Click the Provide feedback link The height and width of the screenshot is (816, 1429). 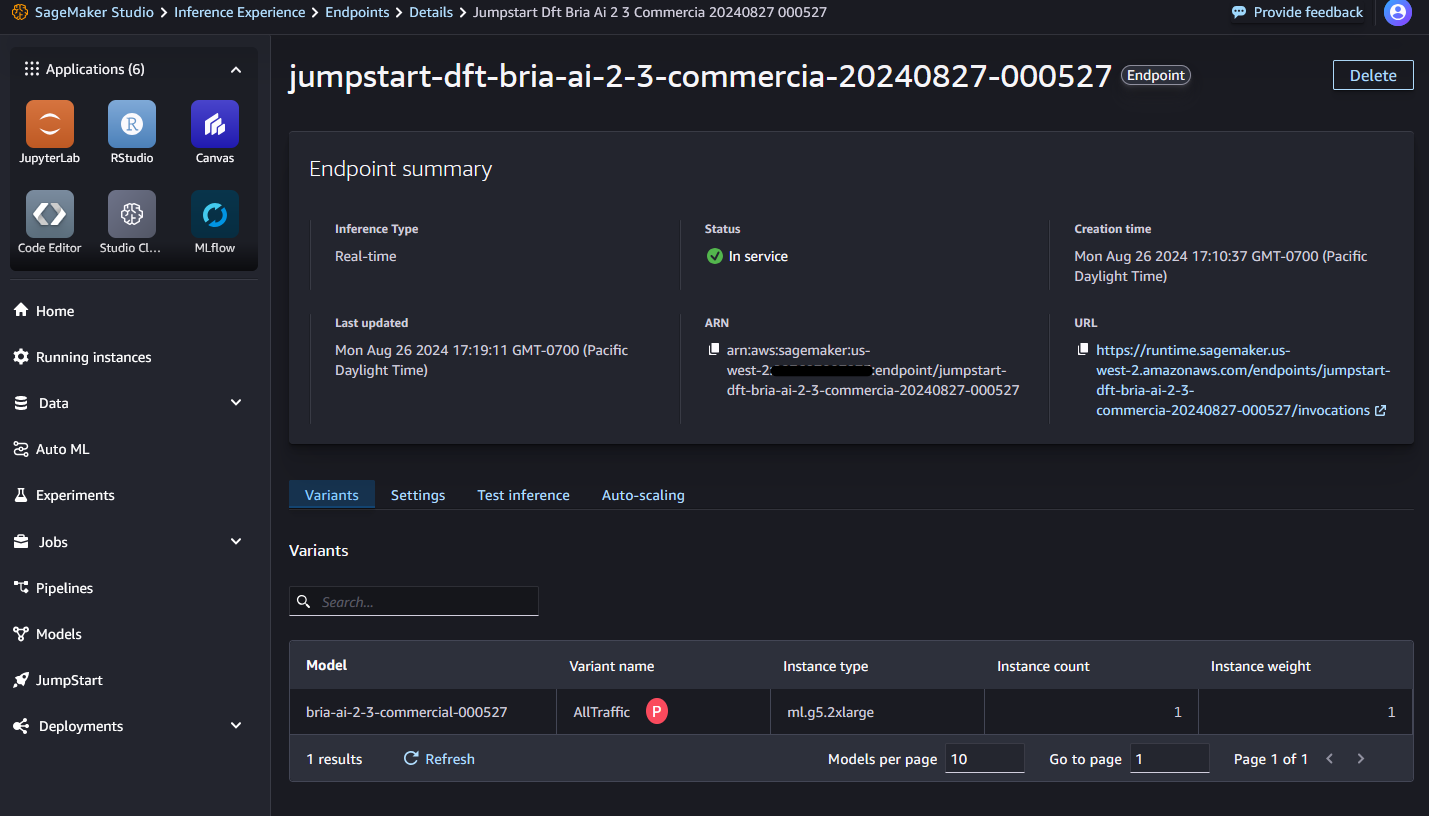pyautogui.click(x=1308, y=12)
